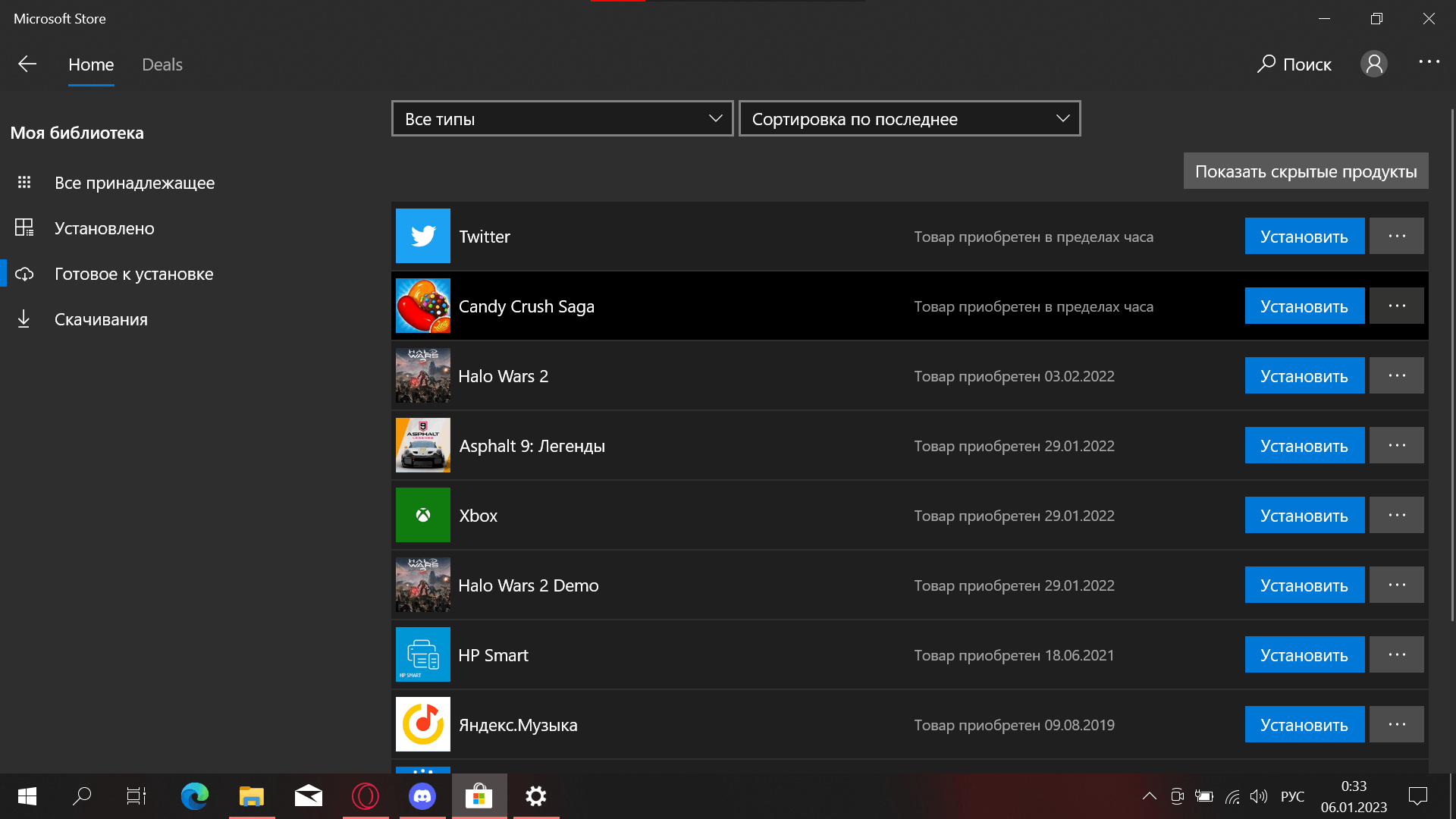
Task: Open more options for Halo Wars 2 Demo
Action: tap(1397, 585)
